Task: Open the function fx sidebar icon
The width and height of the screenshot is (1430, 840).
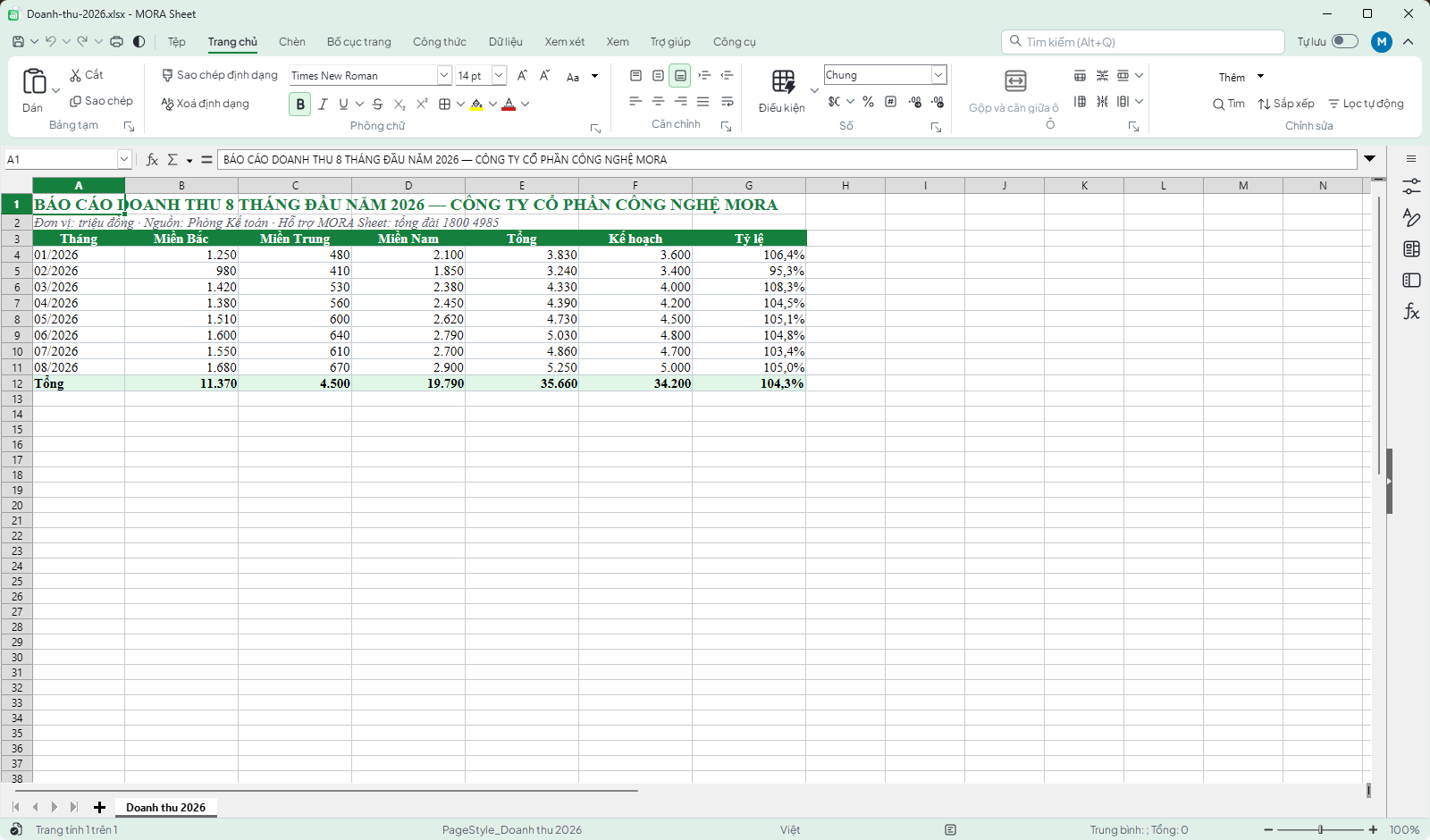Action: click(x=1411, y=312)
